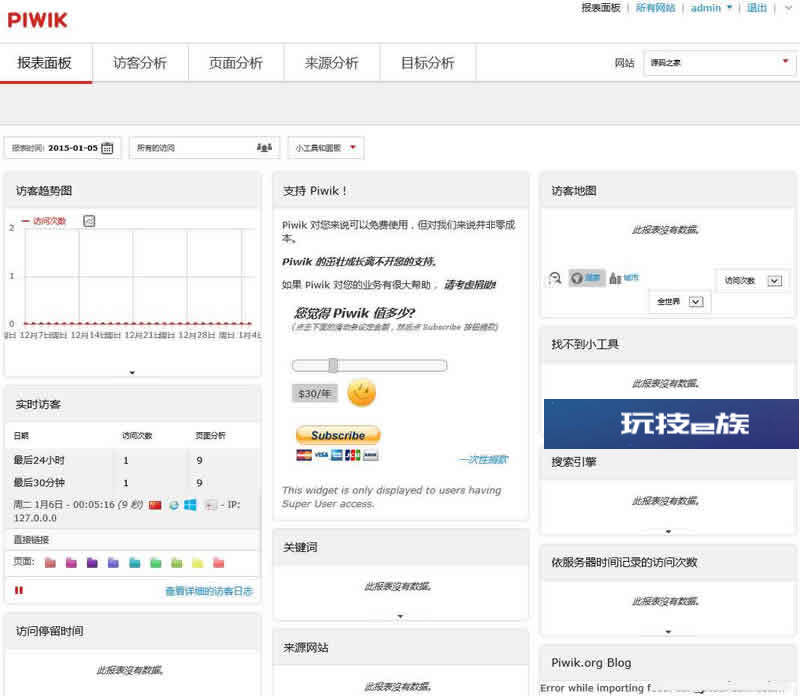Click the segment people icon in 所有的访问

click(x=264, y=147)
